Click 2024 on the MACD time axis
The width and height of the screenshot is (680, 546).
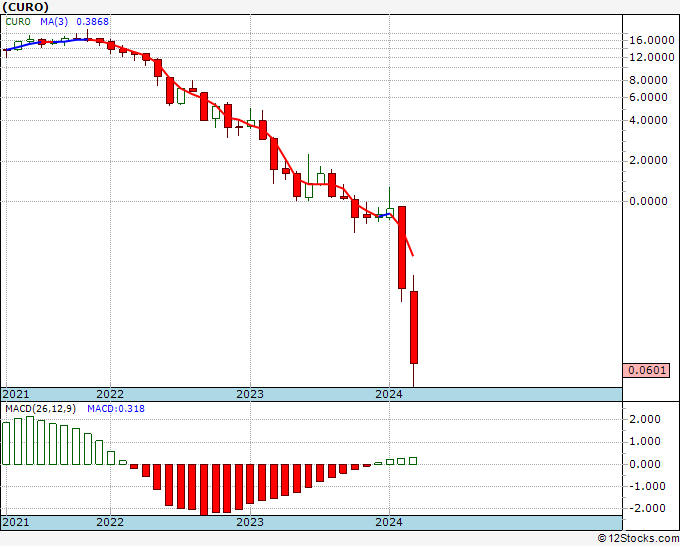coord(389,522)
